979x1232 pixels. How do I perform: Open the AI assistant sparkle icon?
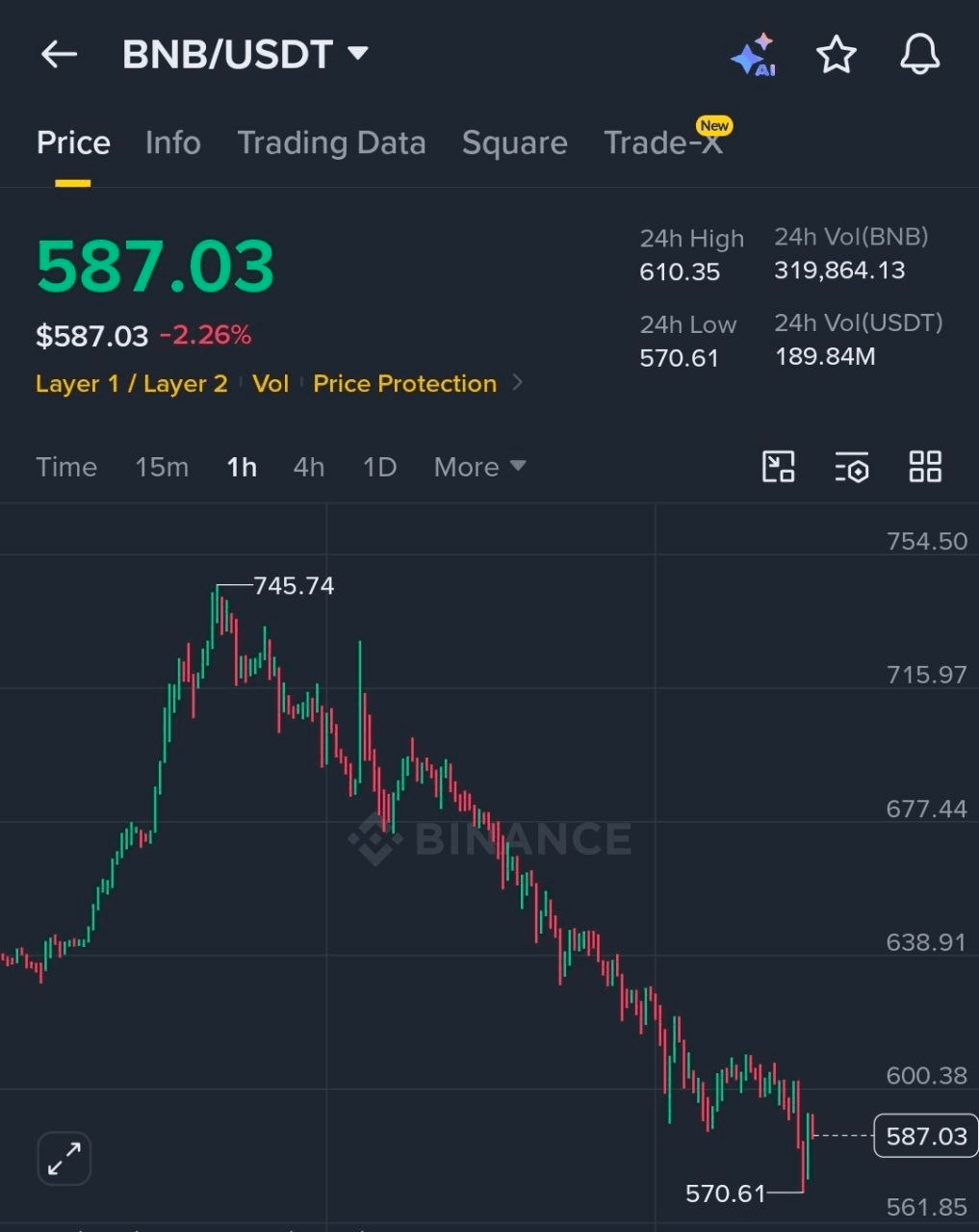point(753,55)
